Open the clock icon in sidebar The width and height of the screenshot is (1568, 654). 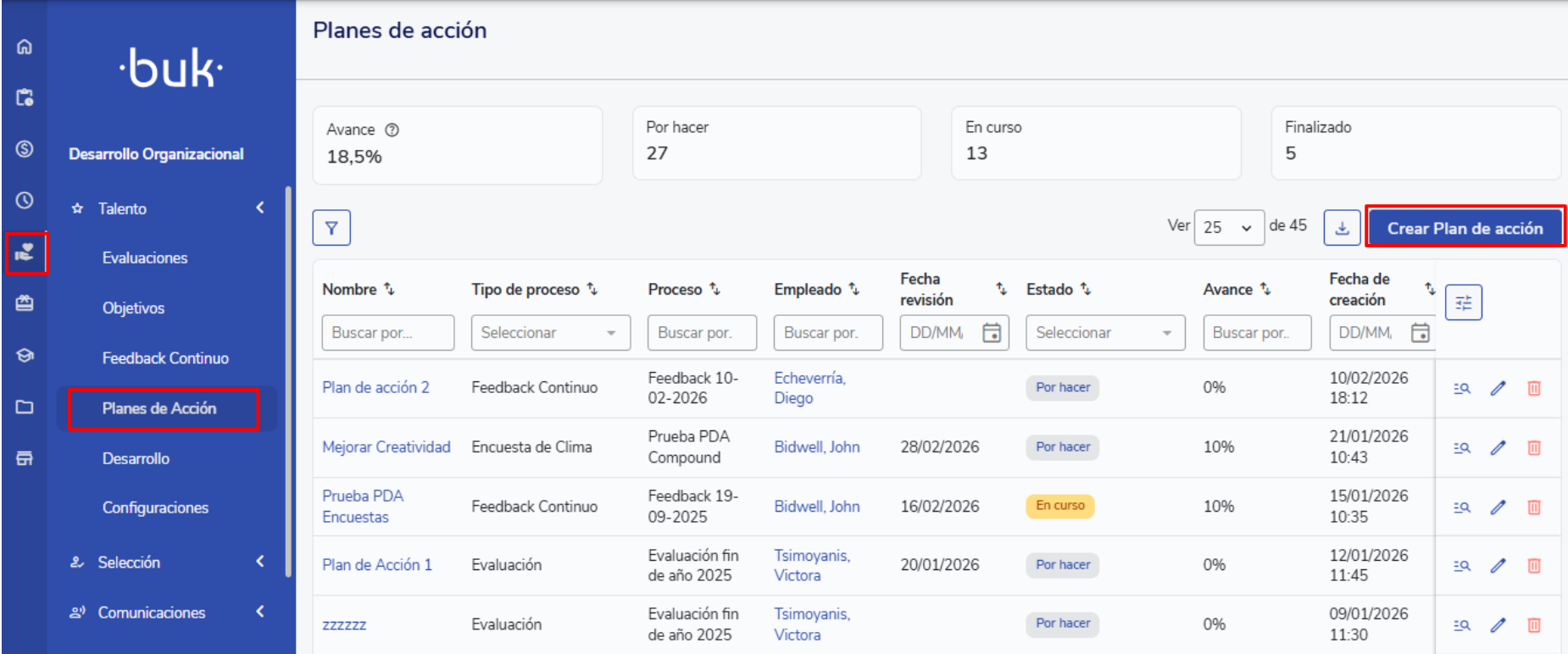[x=25, y=201]
